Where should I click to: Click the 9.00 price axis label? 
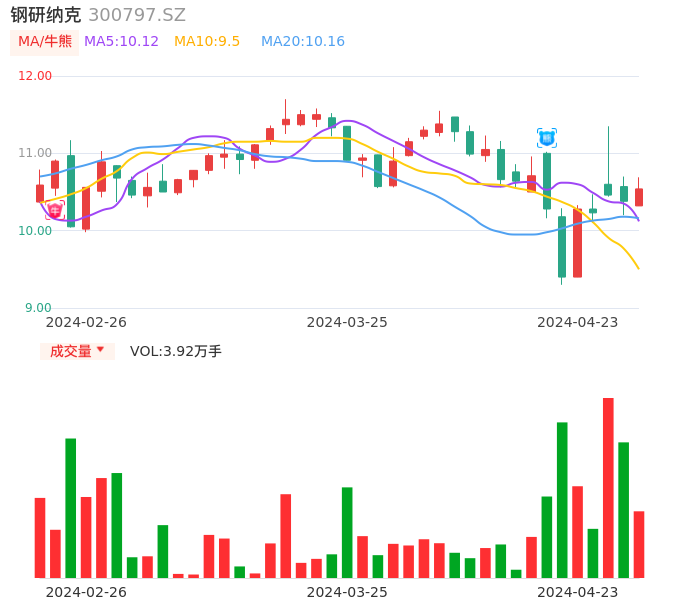point(38,308)
